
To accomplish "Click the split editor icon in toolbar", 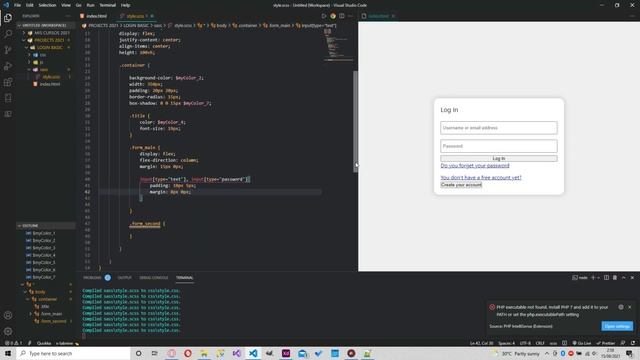I will (x=342, y=16).
